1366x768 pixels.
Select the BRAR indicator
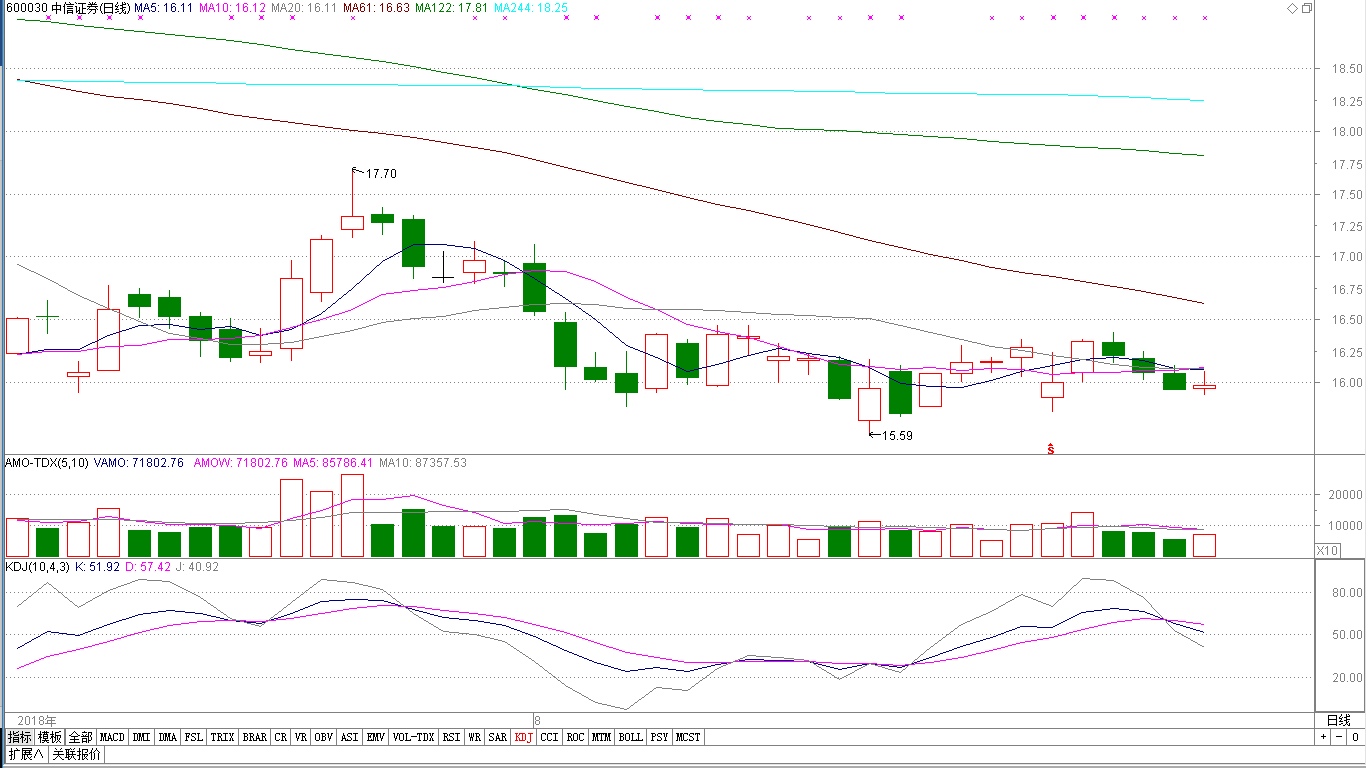[x=254, y=737]
